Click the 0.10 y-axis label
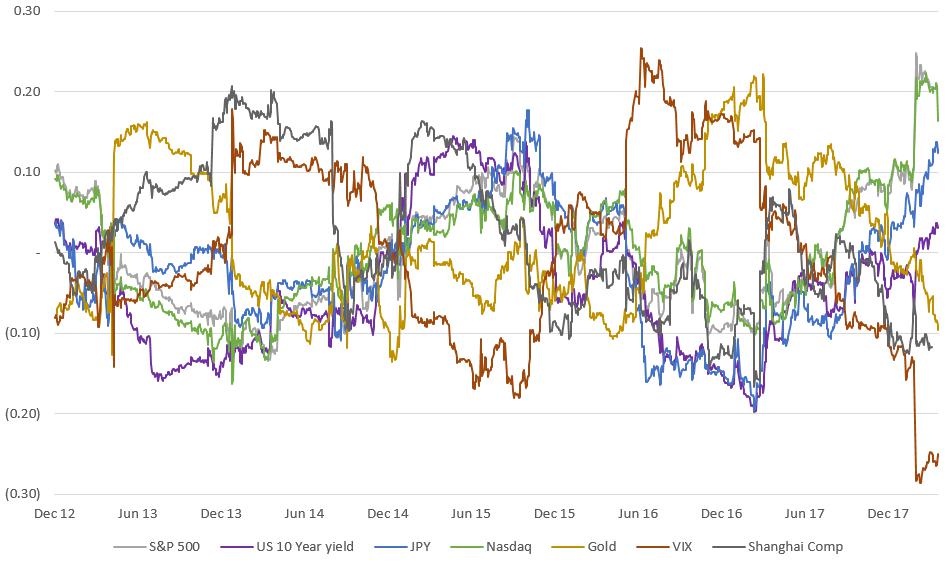Image resolution: width=950 pixels, height=566 pixels. (x=27, y=172)
